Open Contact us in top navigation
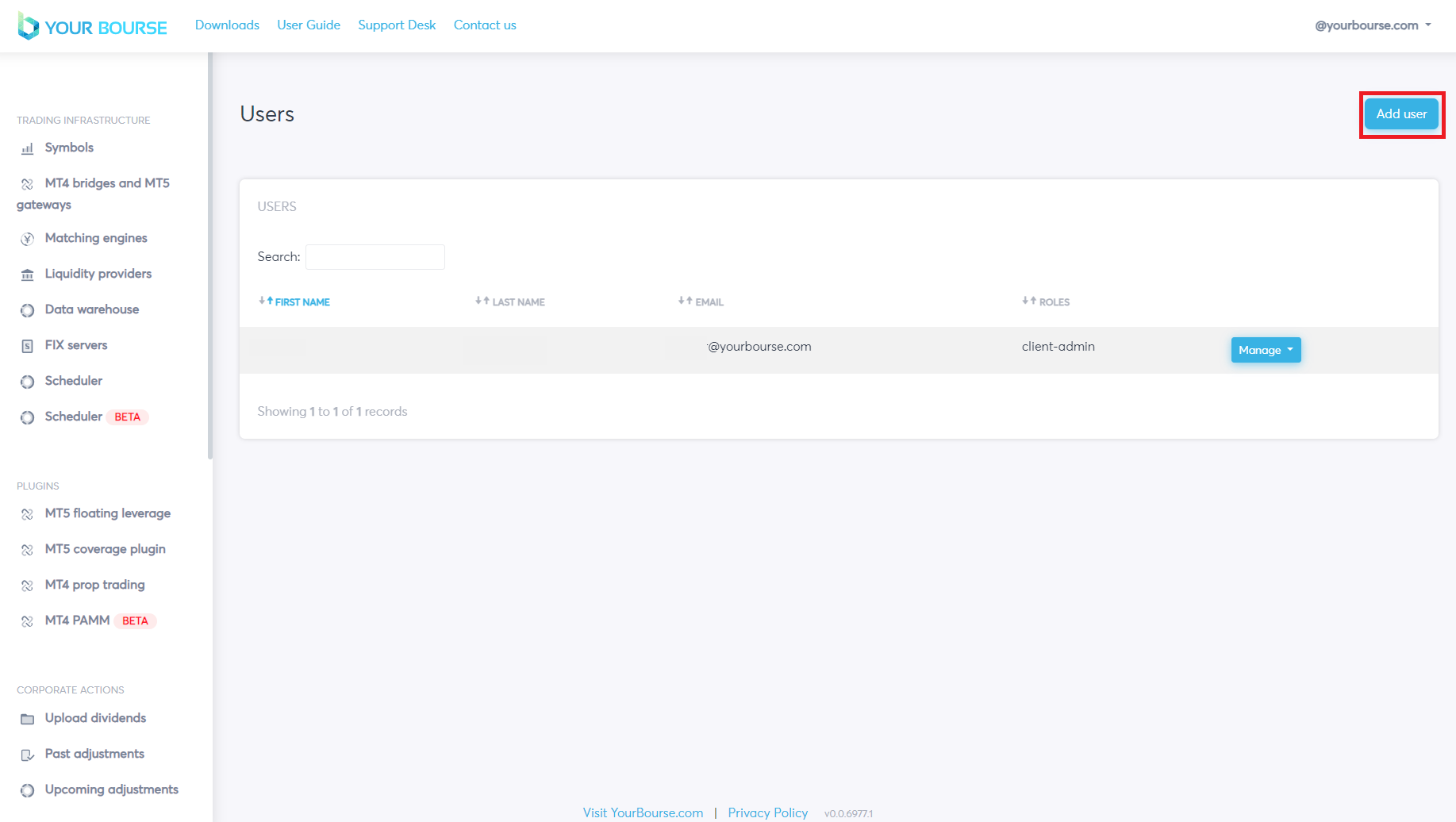The height and width of the screenshot is (822, 1456). tap(485, 25)
